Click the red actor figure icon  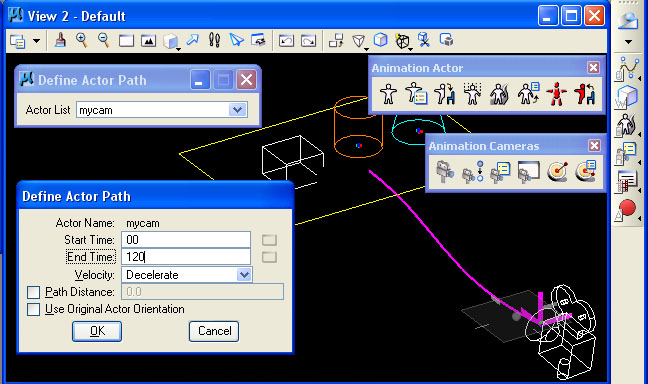pyautogui.click(x=556, y=94)
